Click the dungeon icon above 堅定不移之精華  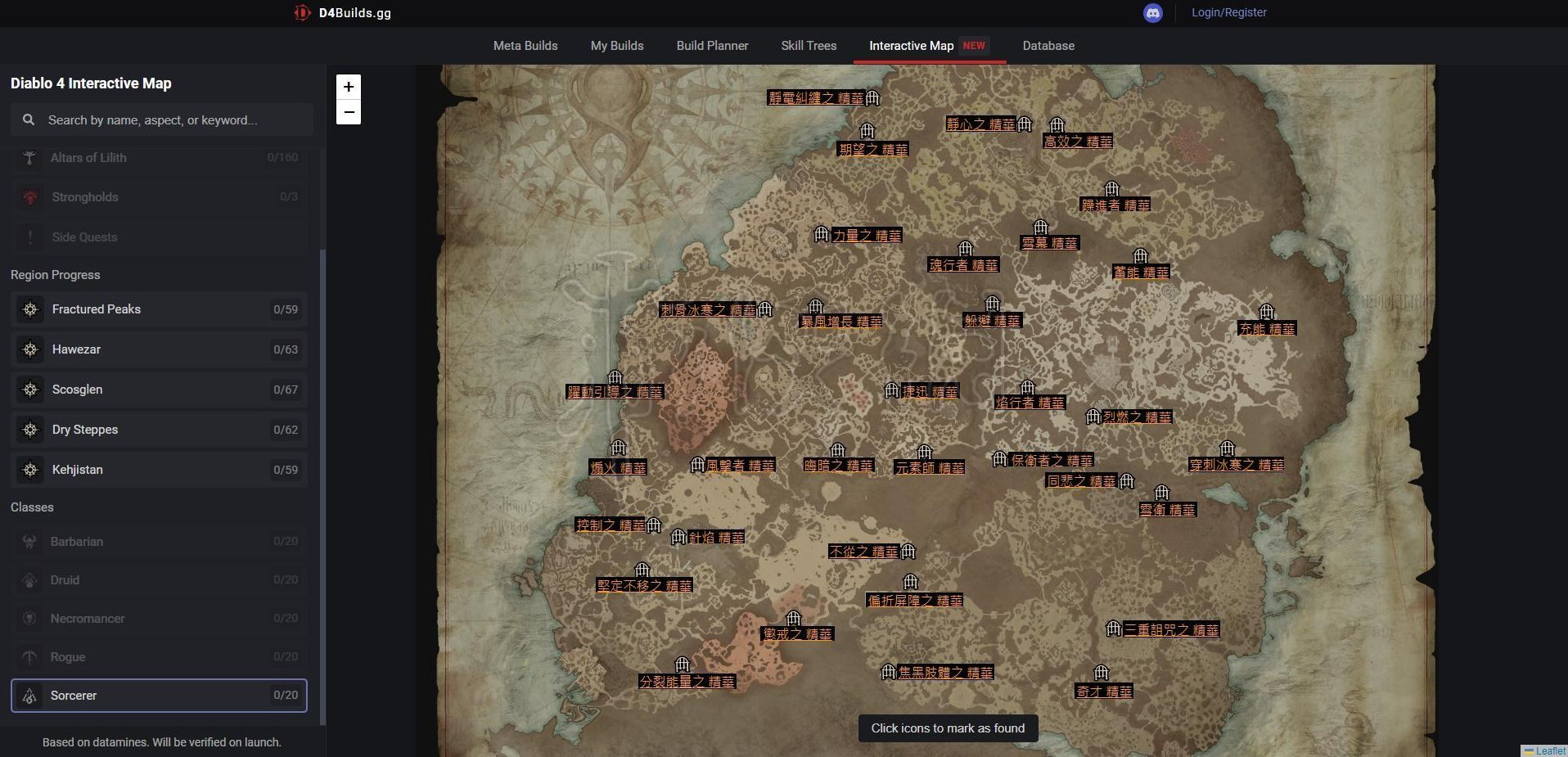point(642,570)
